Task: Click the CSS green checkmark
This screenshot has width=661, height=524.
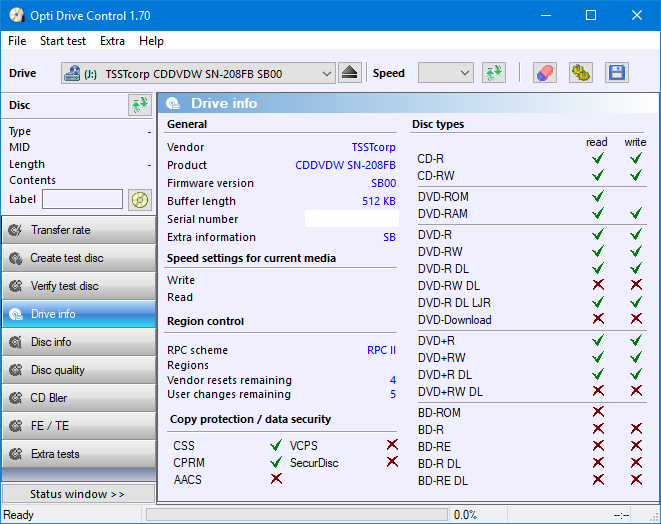Action: pyautogui.click(x=276, y=445)
